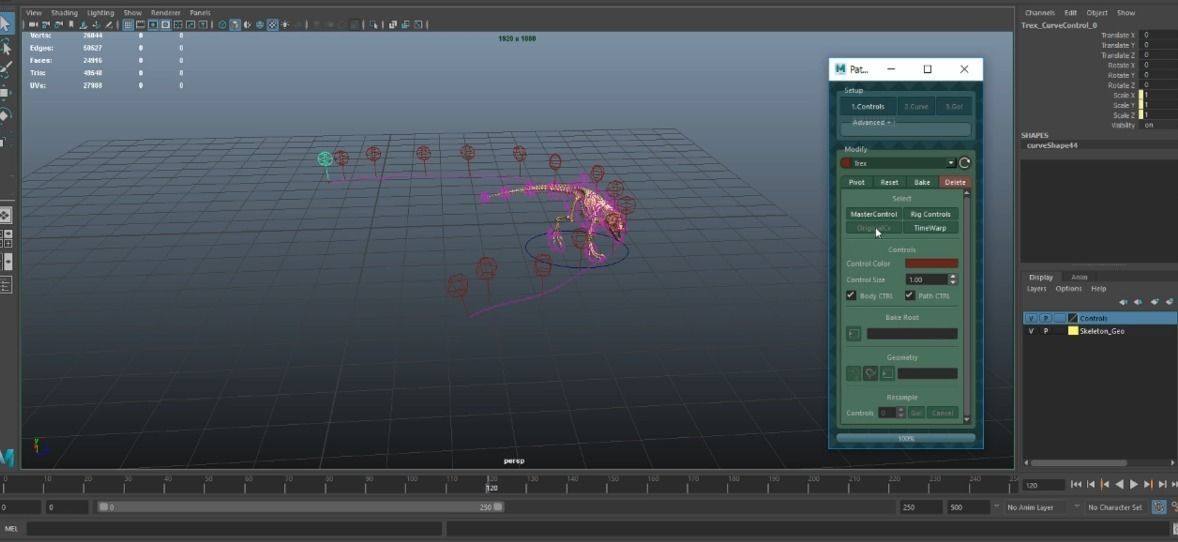Click layer editor horizontal scrollbar

pos(1078,463)
